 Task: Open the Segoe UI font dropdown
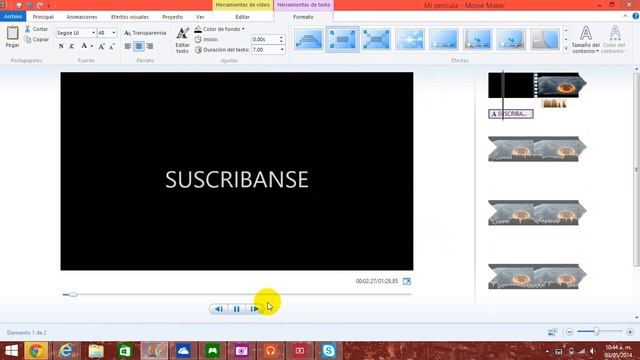93,33
